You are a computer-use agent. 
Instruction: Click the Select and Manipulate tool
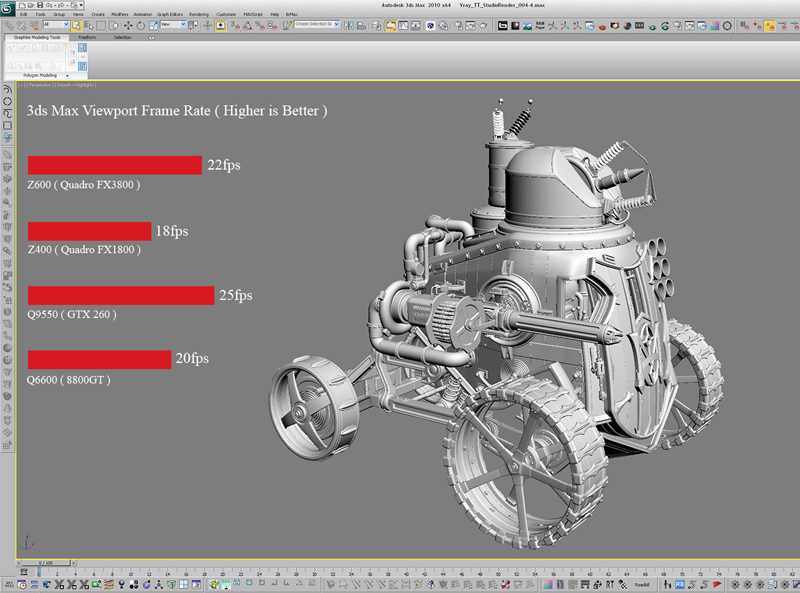point(208,25)
